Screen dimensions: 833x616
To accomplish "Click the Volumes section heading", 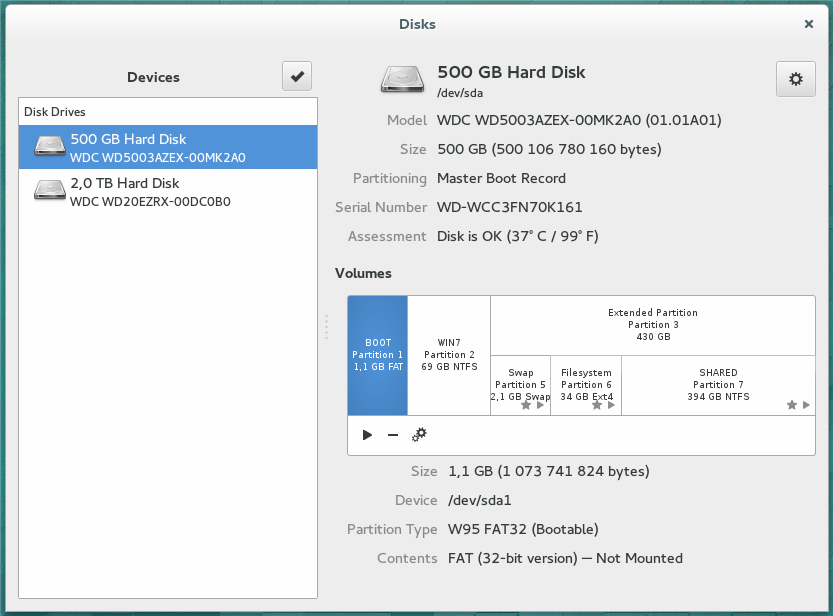I will click(363, 273).
